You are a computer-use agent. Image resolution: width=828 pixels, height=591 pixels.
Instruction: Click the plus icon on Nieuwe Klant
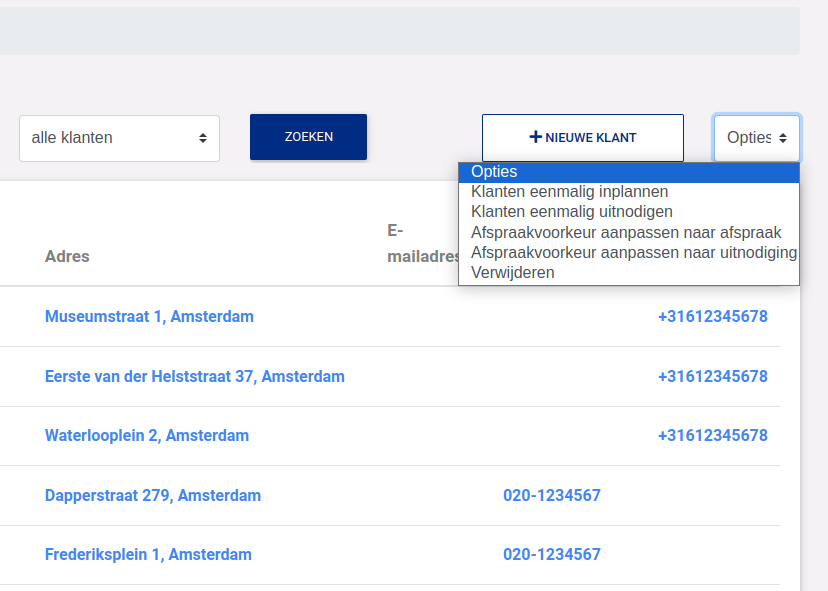(536, 138)
